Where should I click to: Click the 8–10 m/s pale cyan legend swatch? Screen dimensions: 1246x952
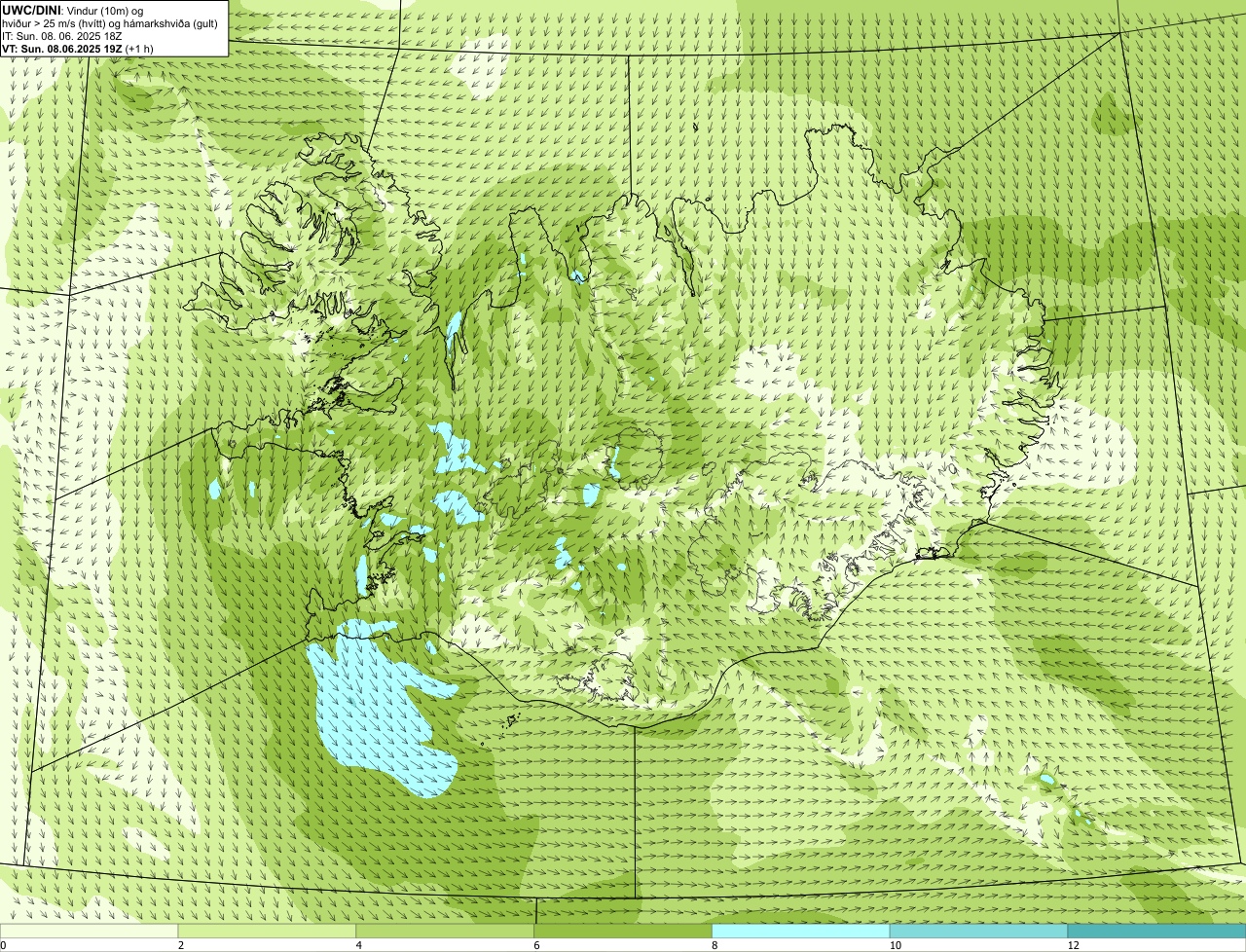pos(801,932)
